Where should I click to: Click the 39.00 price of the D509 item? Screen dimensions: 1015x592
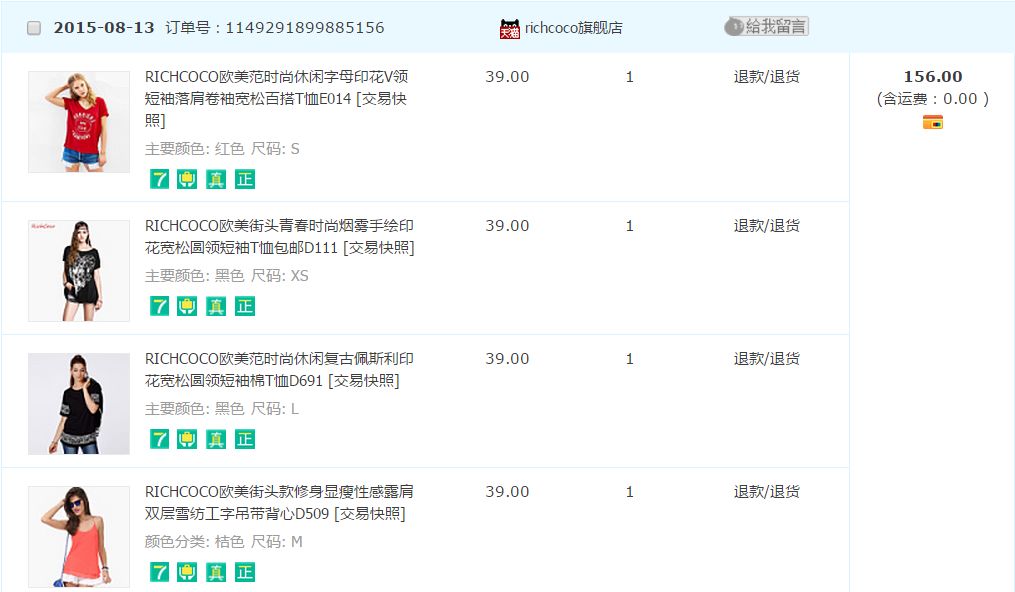coord(508,492)
